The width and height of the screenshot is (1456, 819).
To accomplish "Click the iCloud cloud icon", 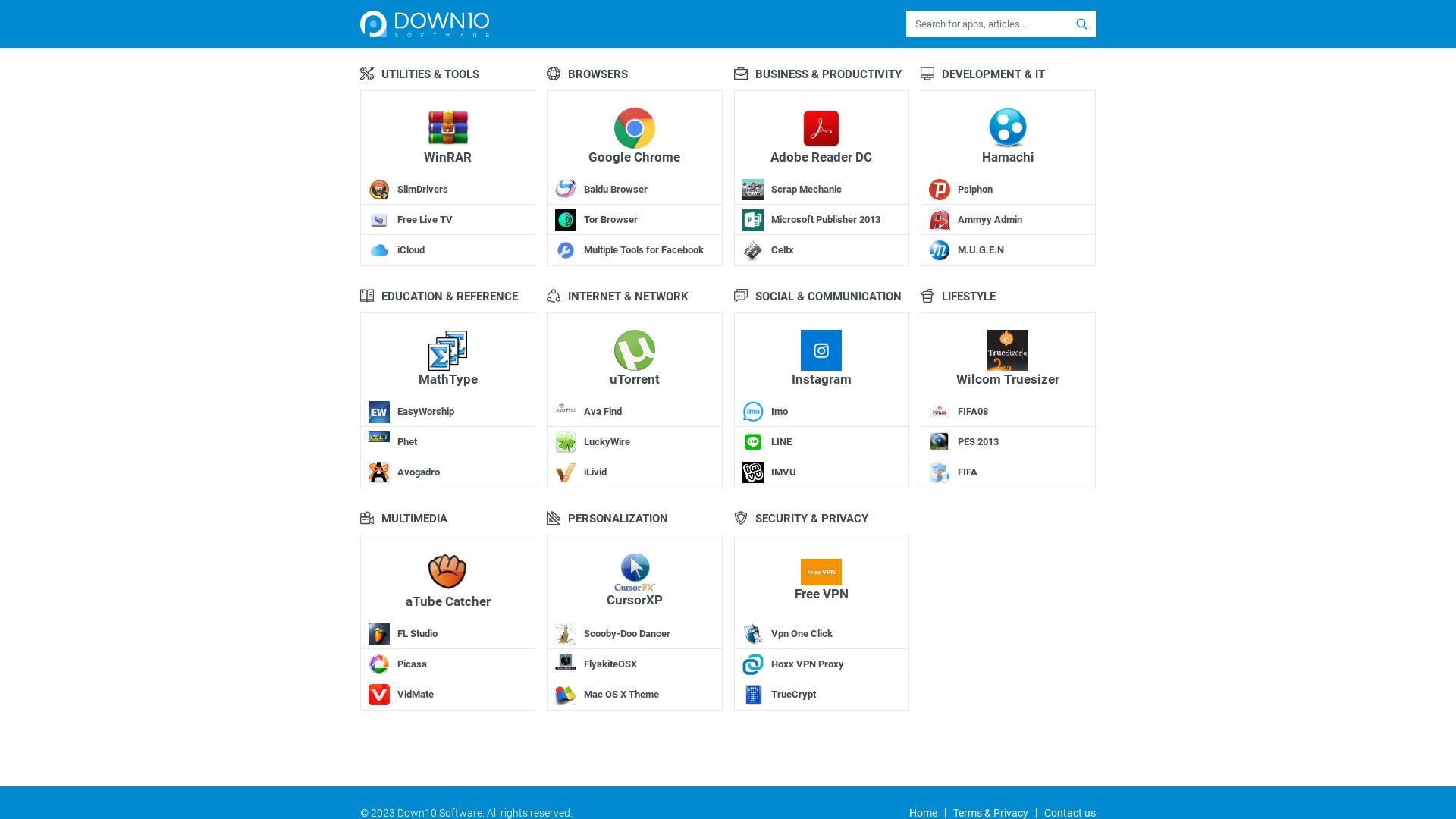I will tap(379, 250).
